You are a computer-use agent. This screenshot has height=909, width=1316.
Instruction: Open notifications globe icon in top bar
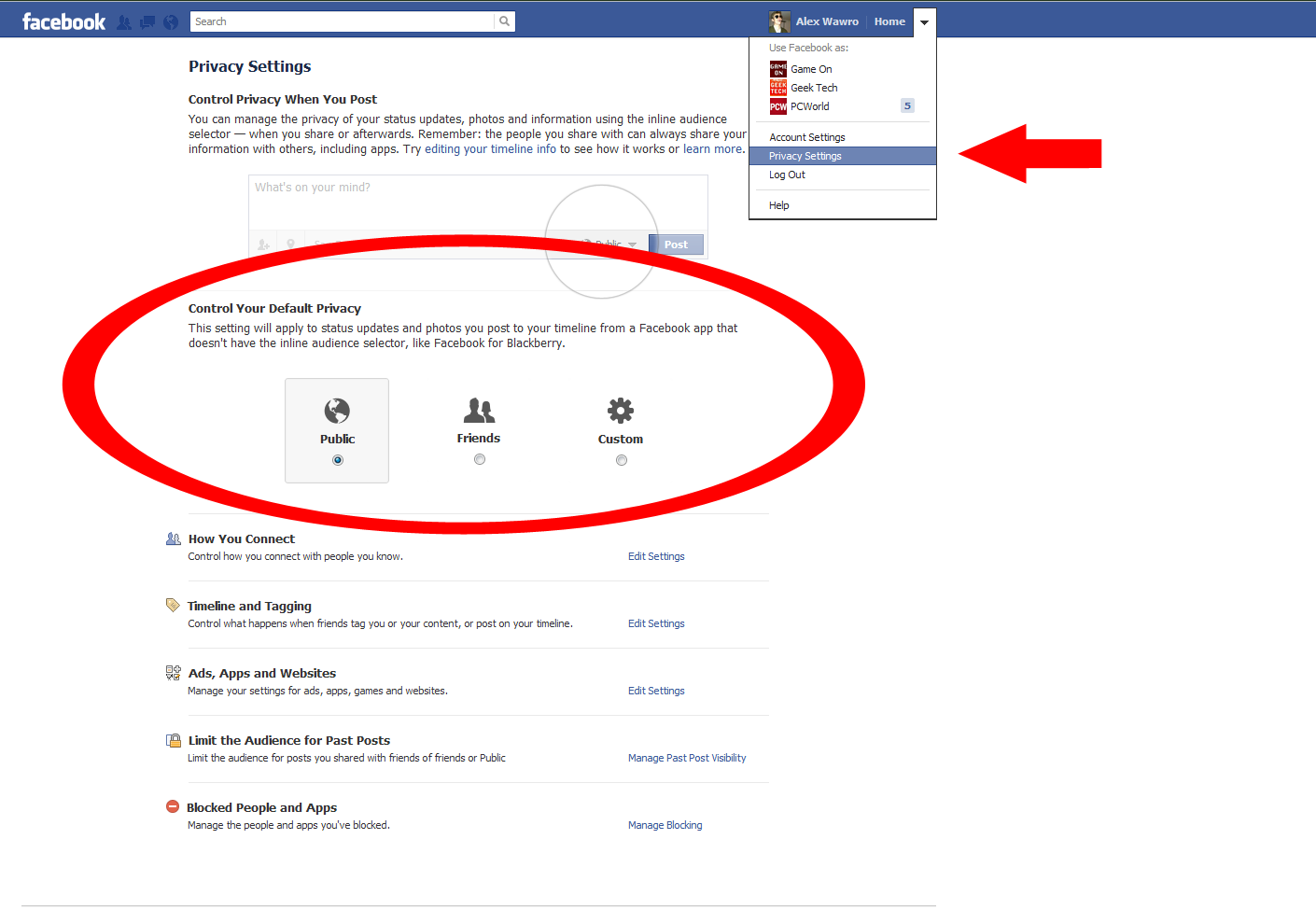tap(171, 22)
